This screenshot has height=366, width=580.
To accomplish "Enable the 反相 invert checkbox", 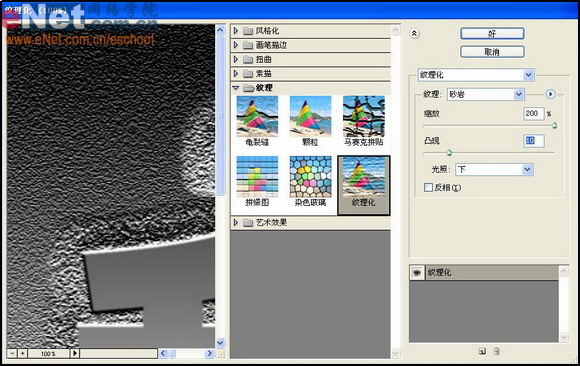I will tap(428, 187).
